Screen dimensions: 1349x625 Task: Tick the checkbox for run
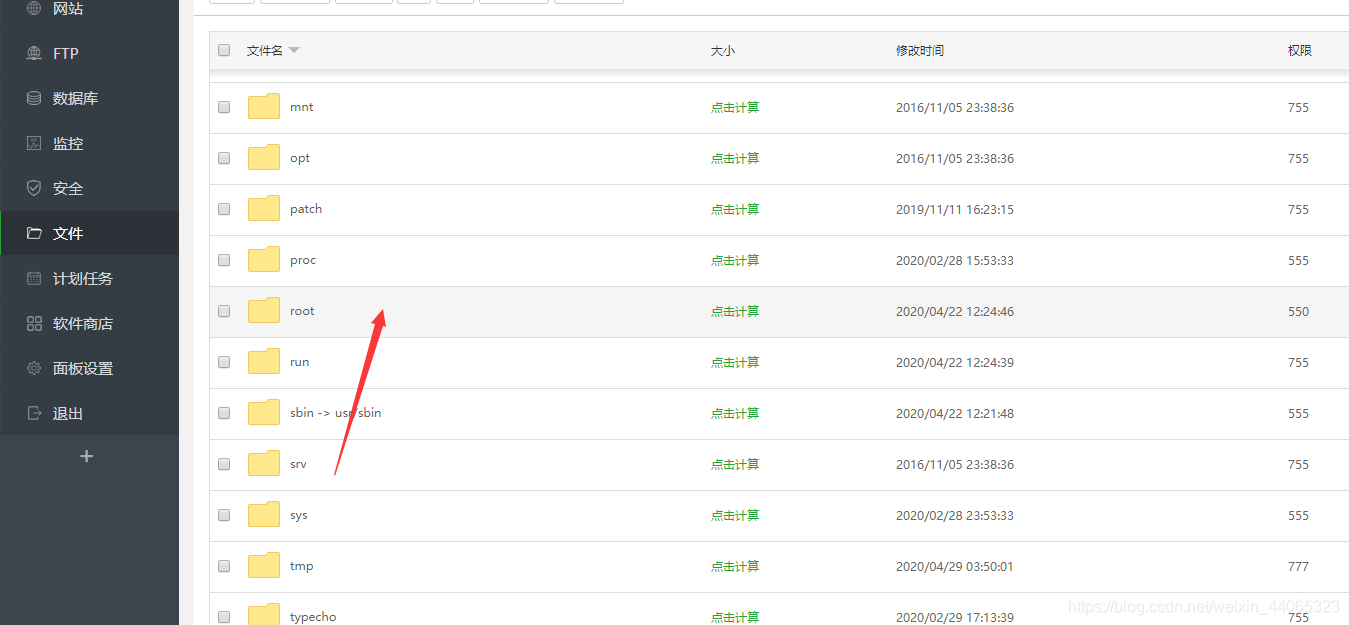click(224, 362)
